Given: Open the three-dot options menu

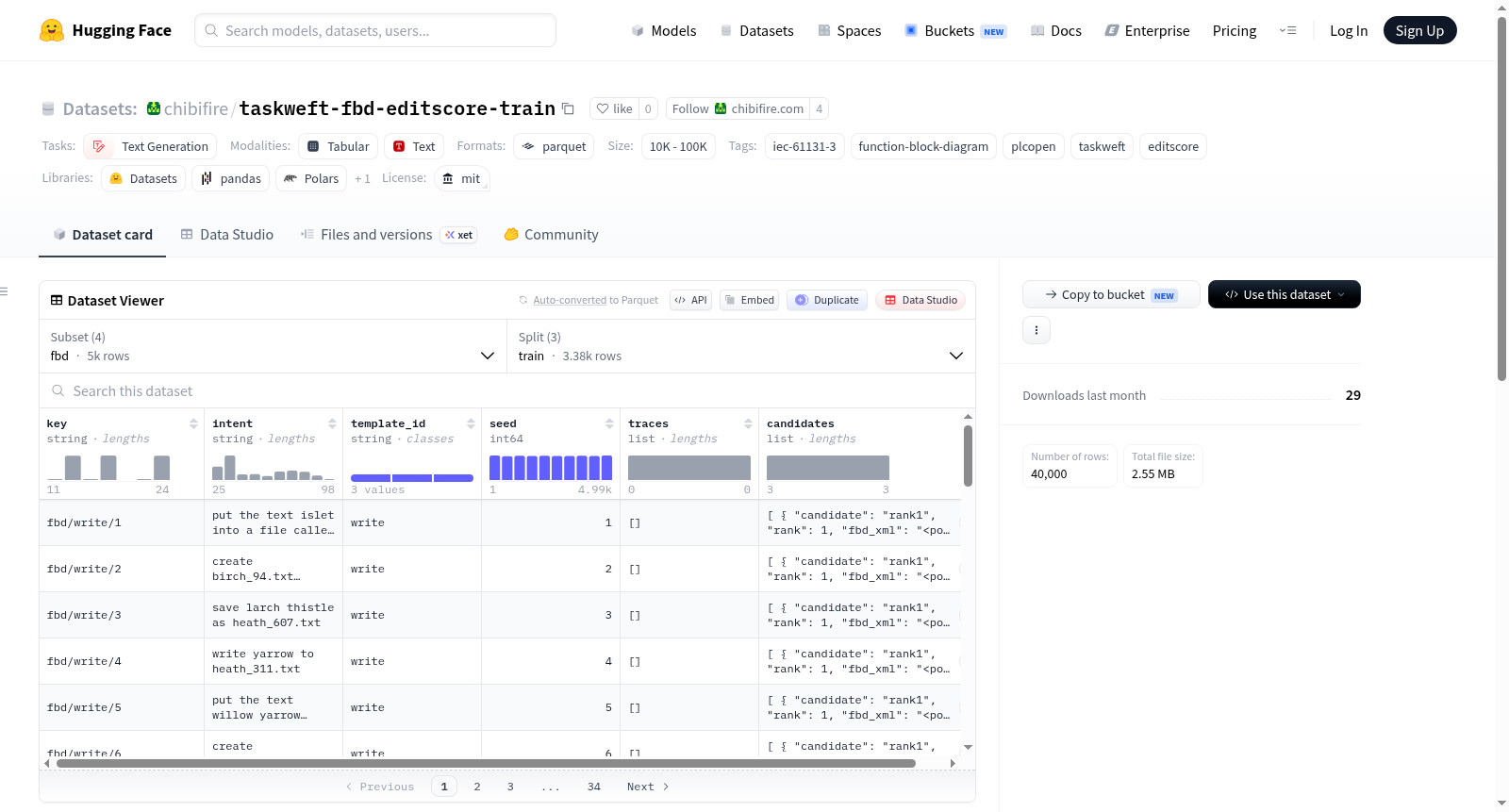Looking at the screenshot, I should click(1036, 330).
